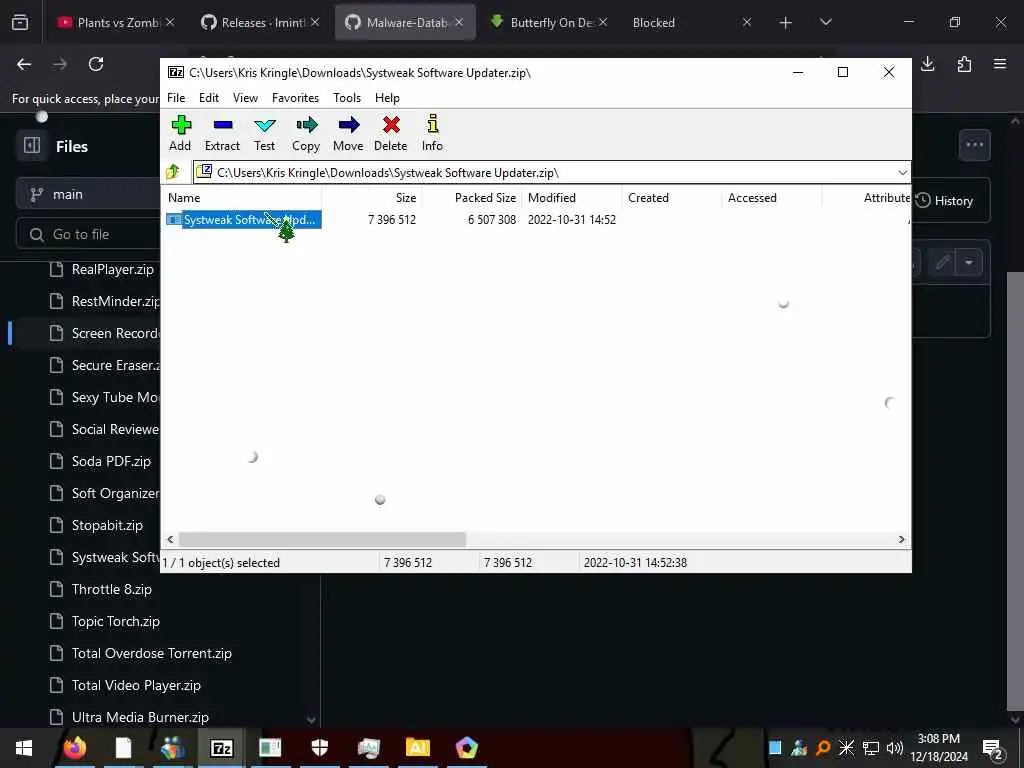Expand the GitHub edit options caret dropdown
Viewport: 1024px width, 768px height.
(969, 263)
